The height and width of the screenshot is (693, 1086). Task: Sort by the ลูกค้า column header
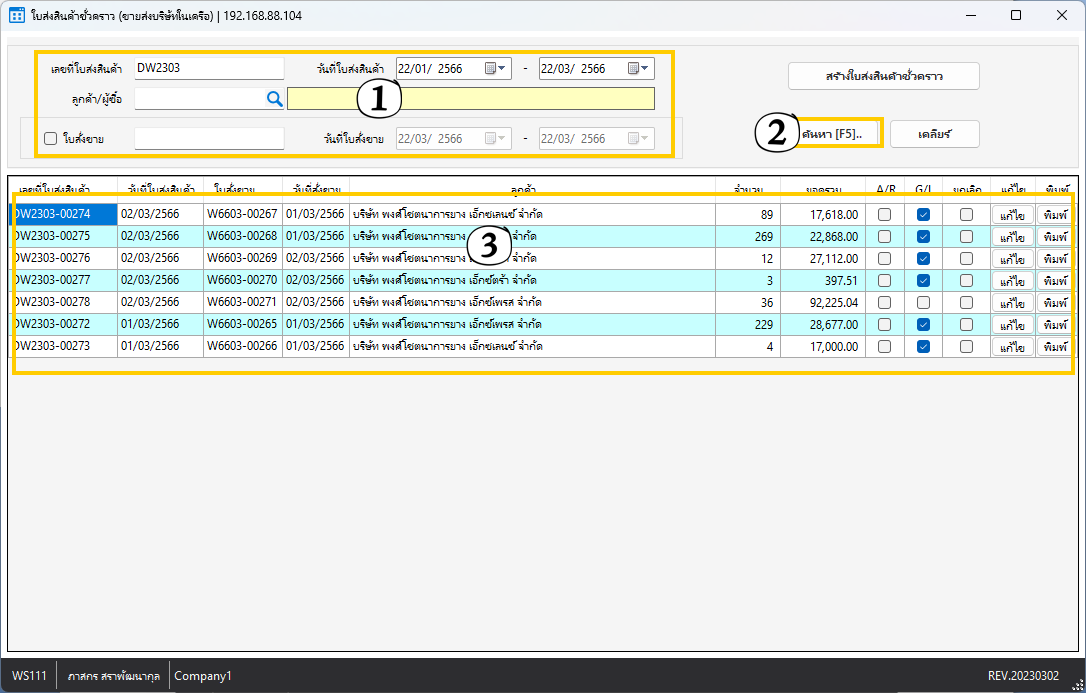point(533,188)
